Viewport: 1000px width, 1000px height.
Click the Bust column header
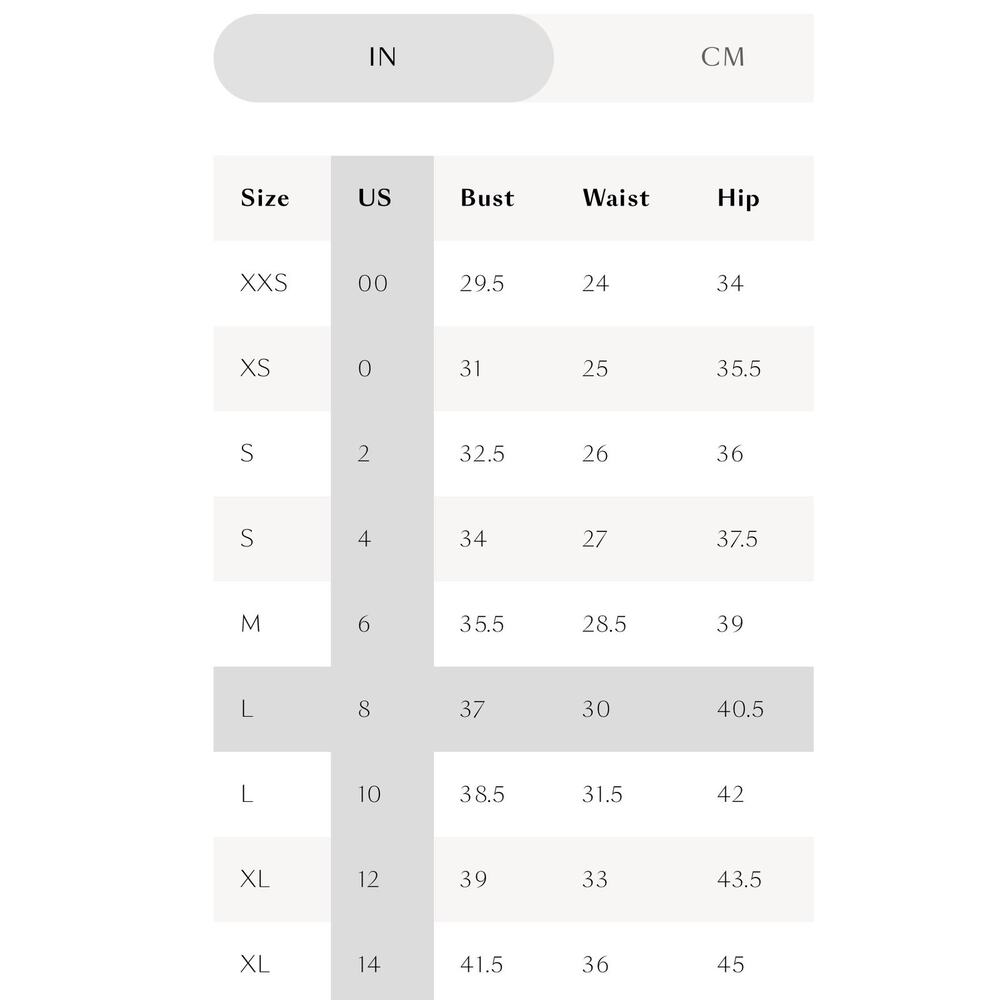pos(487,198)
